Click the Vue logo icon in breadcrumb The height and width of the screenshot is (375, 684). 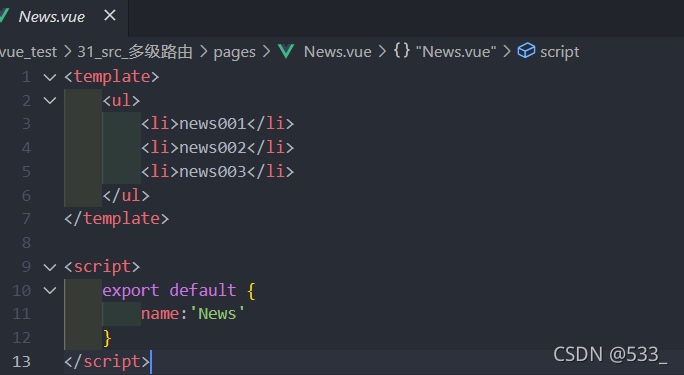[x=286, y=51]
